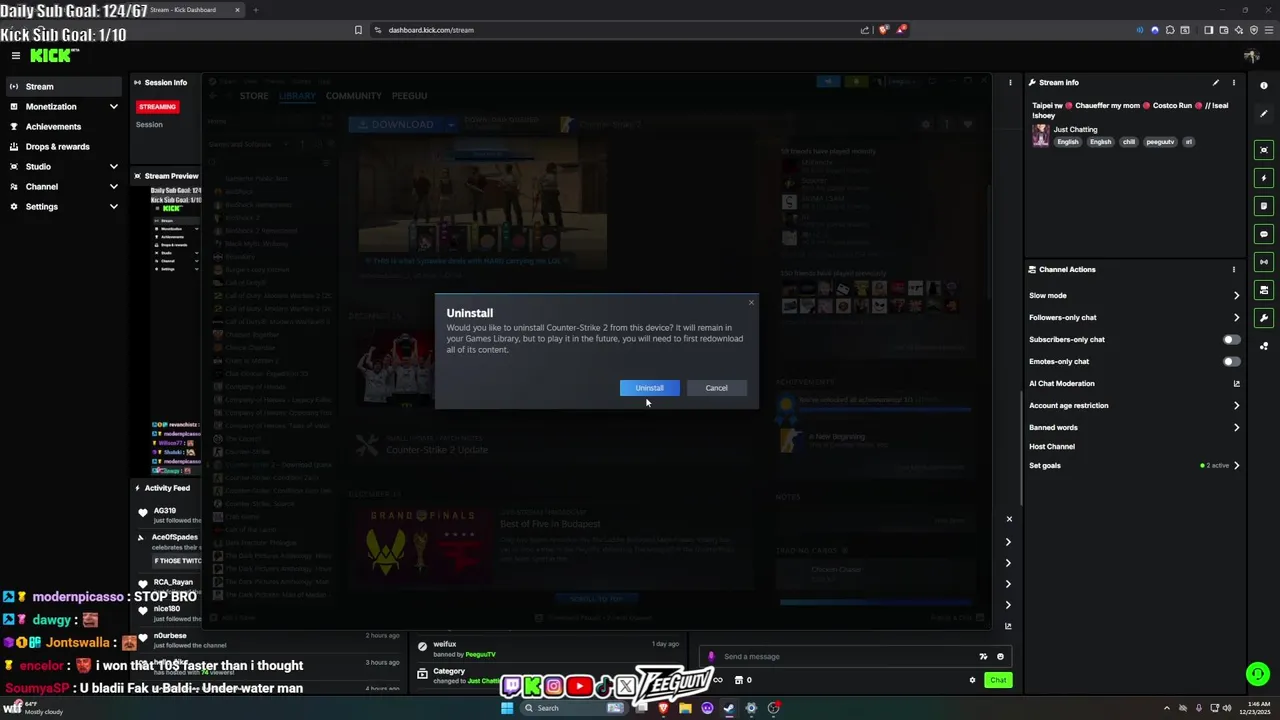Open File Explorer from the taskbar
Image resolution: width=1280 pixels, height=720 pixels.
[x=685, y=708]
